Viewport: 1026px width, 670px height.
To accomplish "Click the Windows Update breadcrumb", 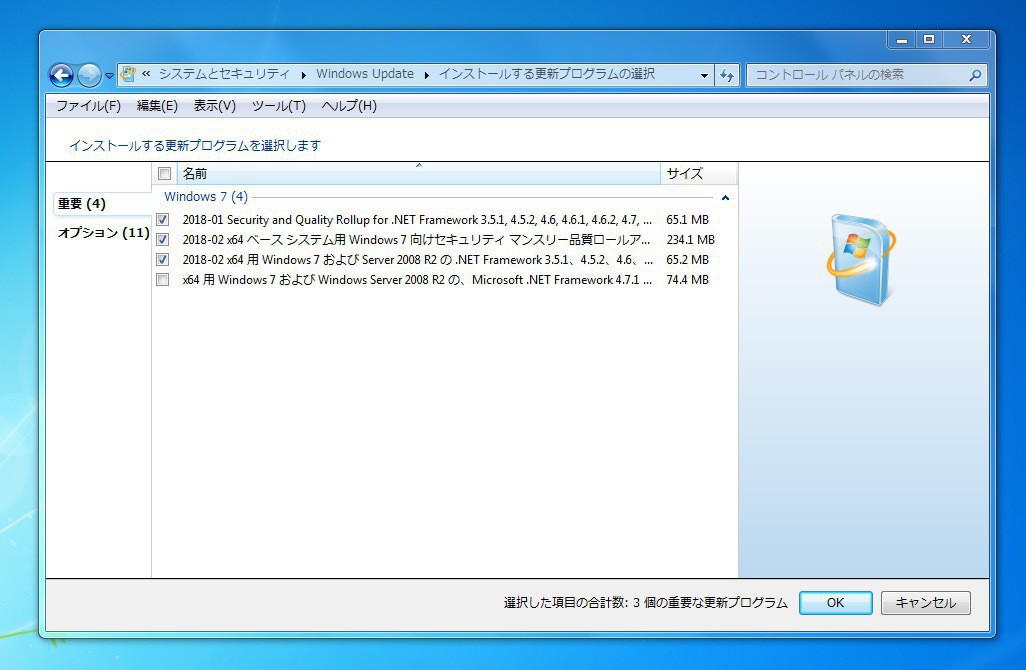I will (365, 74).
